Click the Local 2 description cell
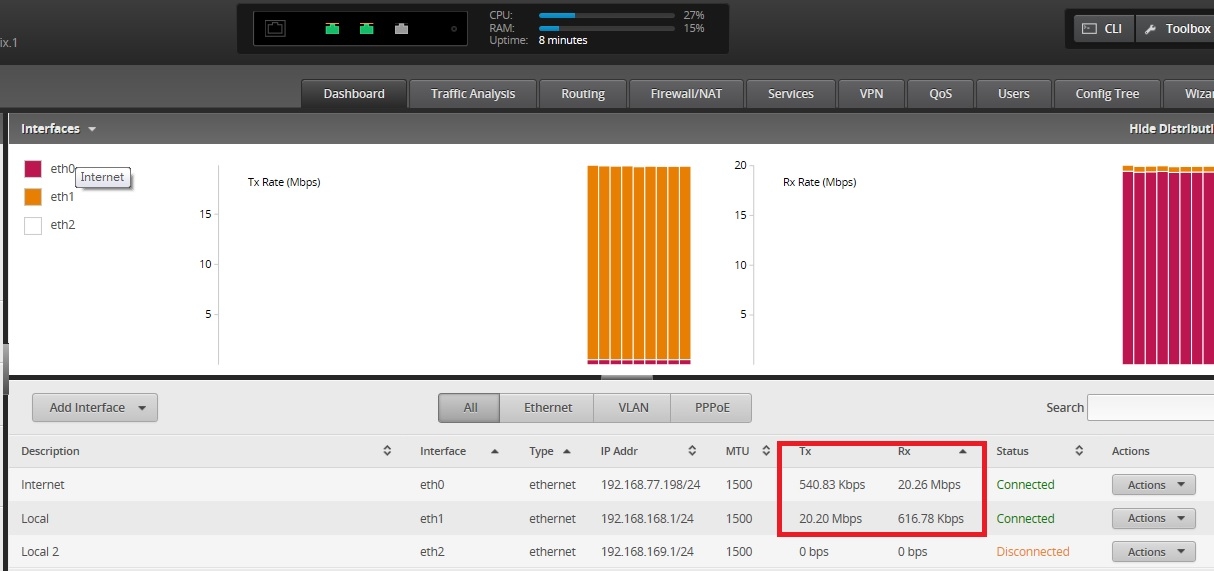Viewport: 1214px width, 571px height. [x=40, y=552]
